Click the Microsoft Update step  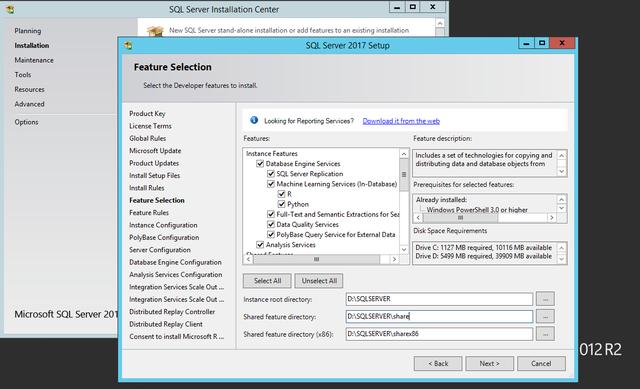pyautogui.click(x=155, y=151)
